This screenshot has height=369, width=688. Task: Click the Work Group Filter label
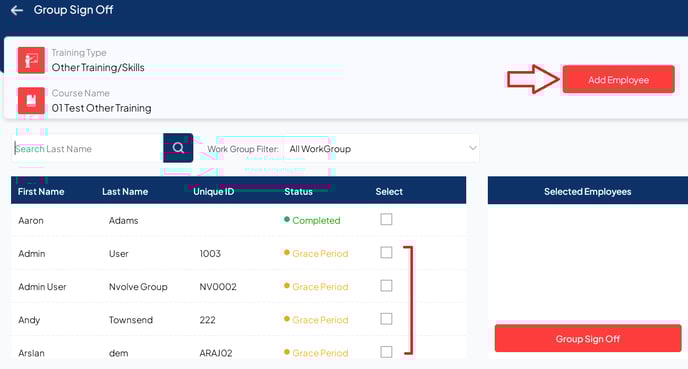[243, 149]
